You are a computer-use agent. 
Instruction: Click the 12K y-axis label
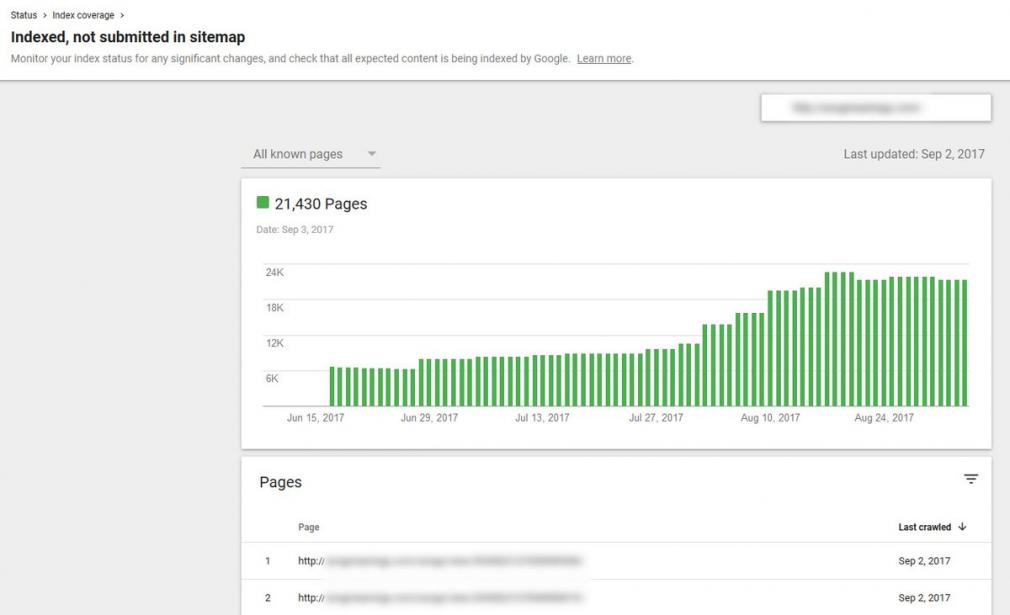(x=274, y=343)
